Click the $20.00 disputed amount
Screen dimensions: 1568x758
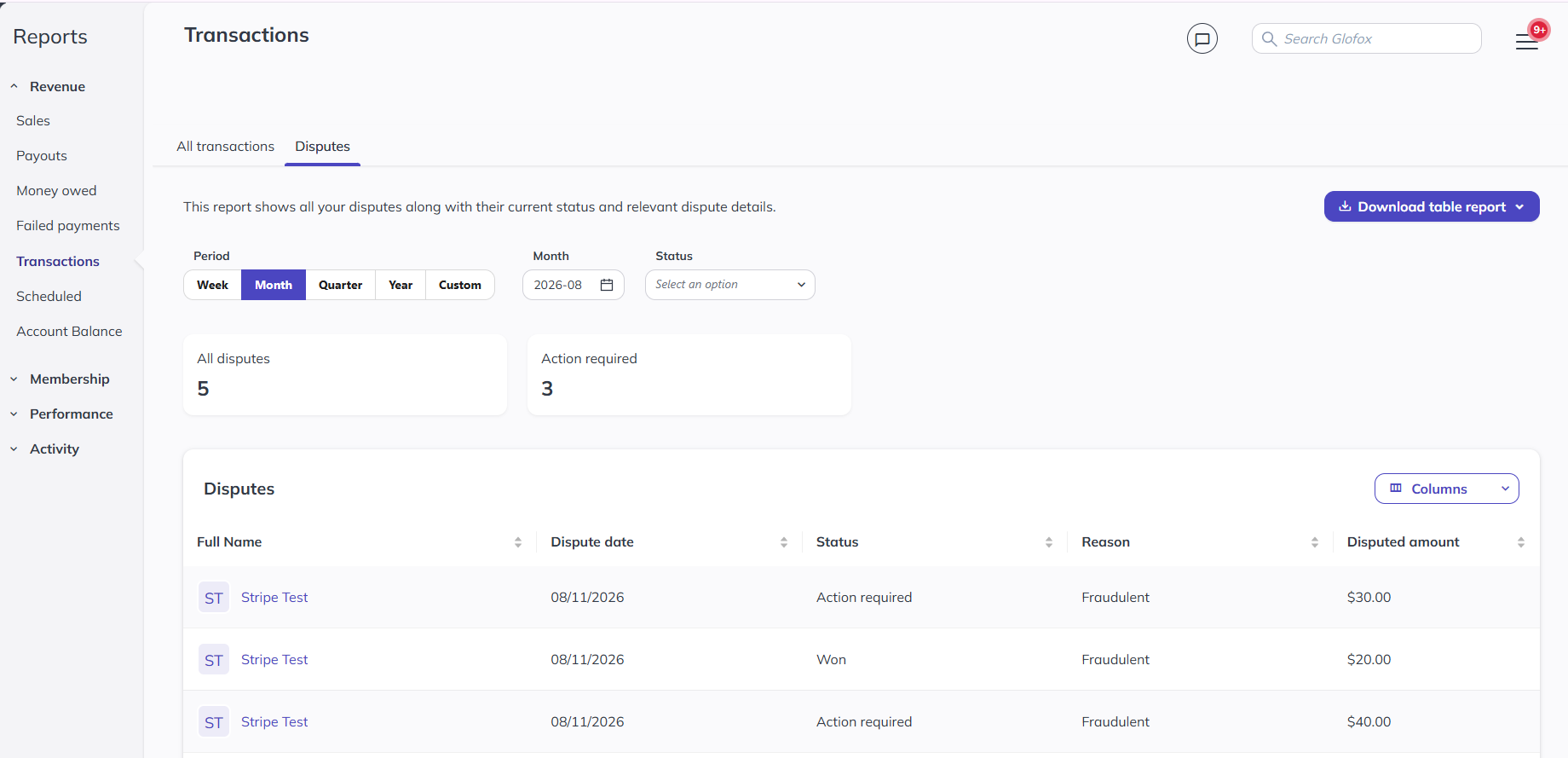1369,660
